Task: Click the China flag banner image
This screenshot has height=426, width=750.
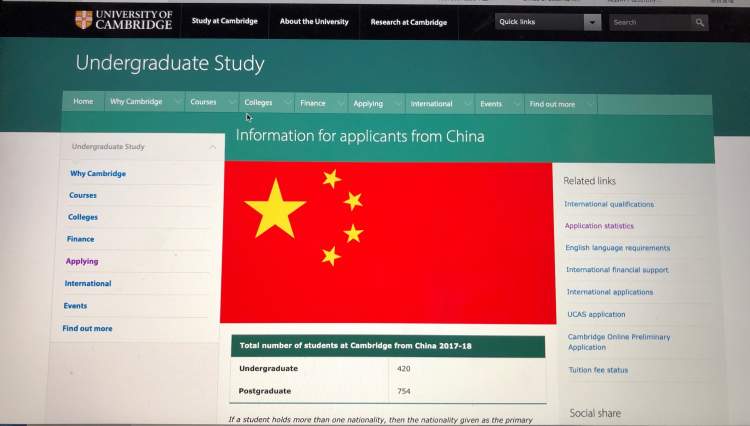Action: 387,243
